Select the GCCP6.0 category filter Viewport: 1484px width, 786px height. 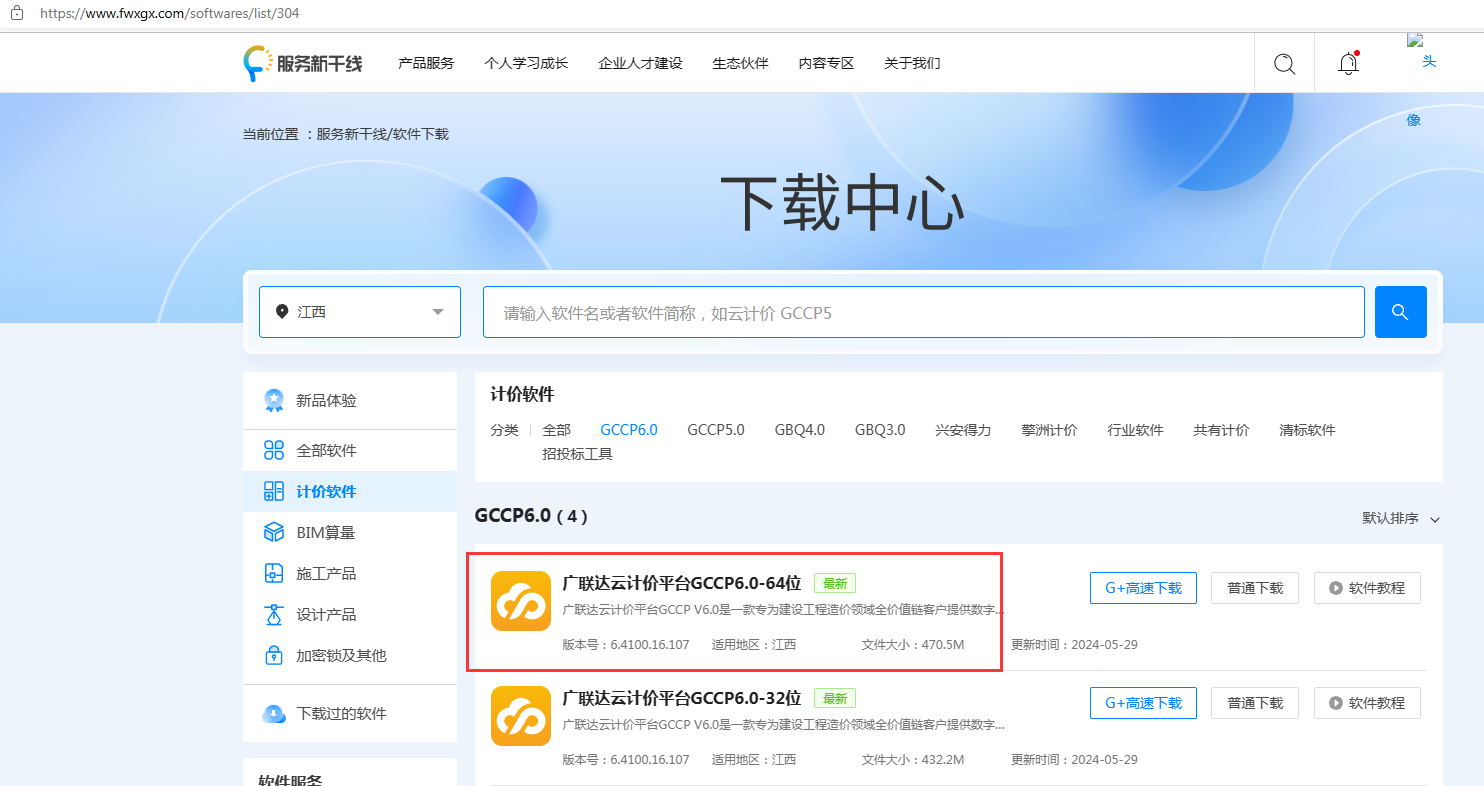(629, 430)
